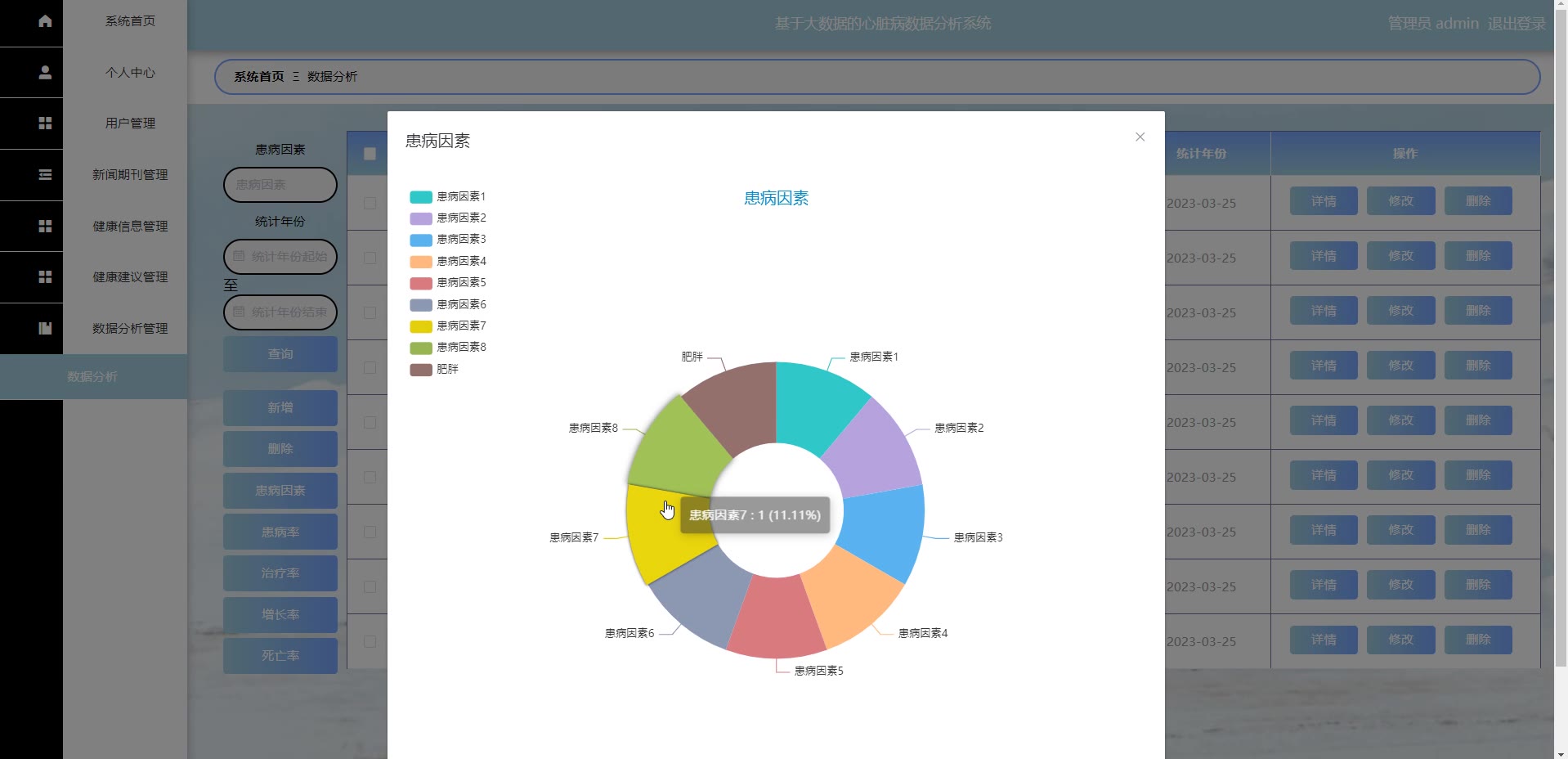The height and width of the screenshot is (759, 1568).
Task: Toggle legend entry 患病因素6
Action: click(448, 304)
